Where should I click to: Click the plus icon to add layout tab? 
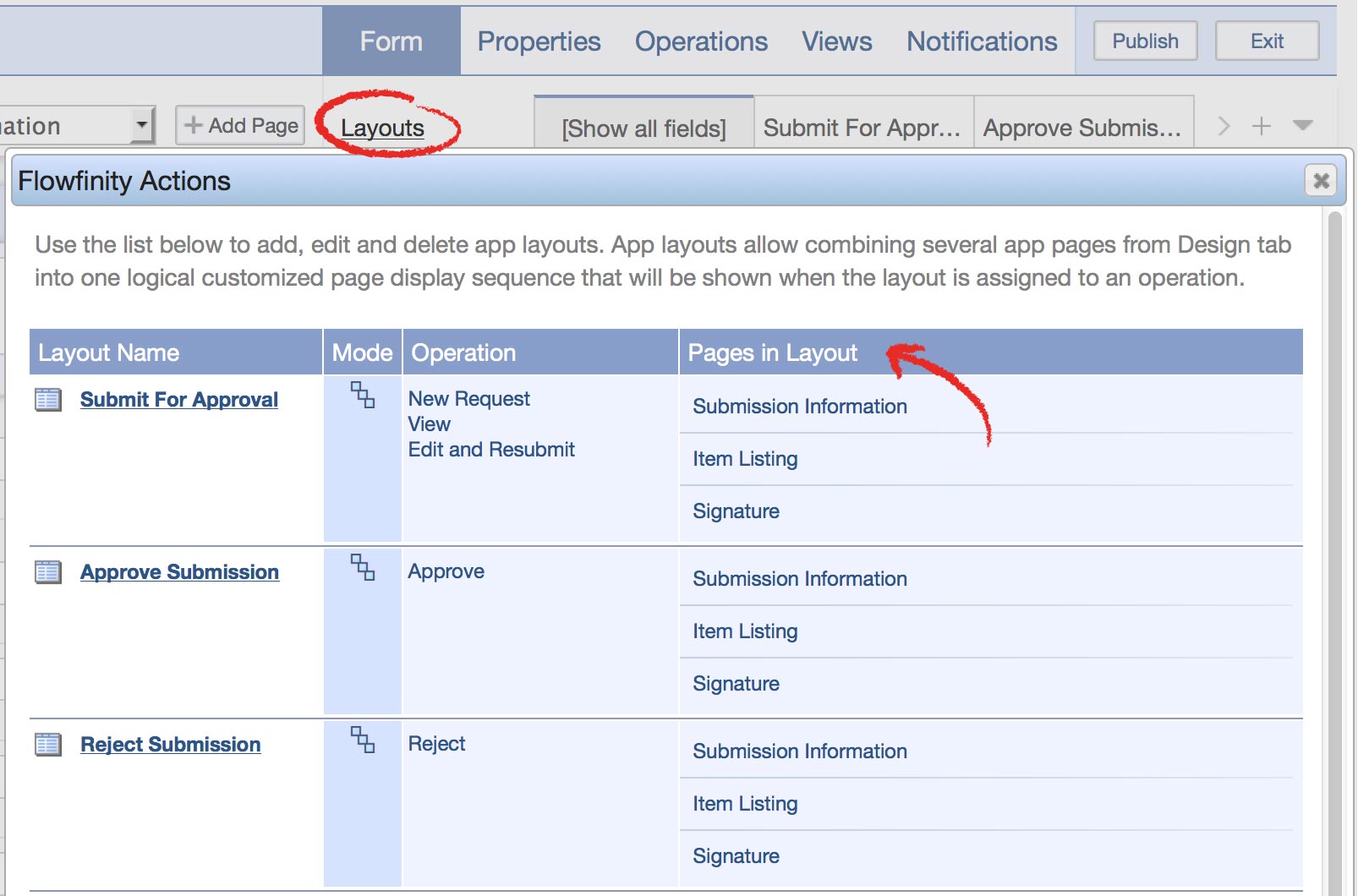click(1262, 126)
